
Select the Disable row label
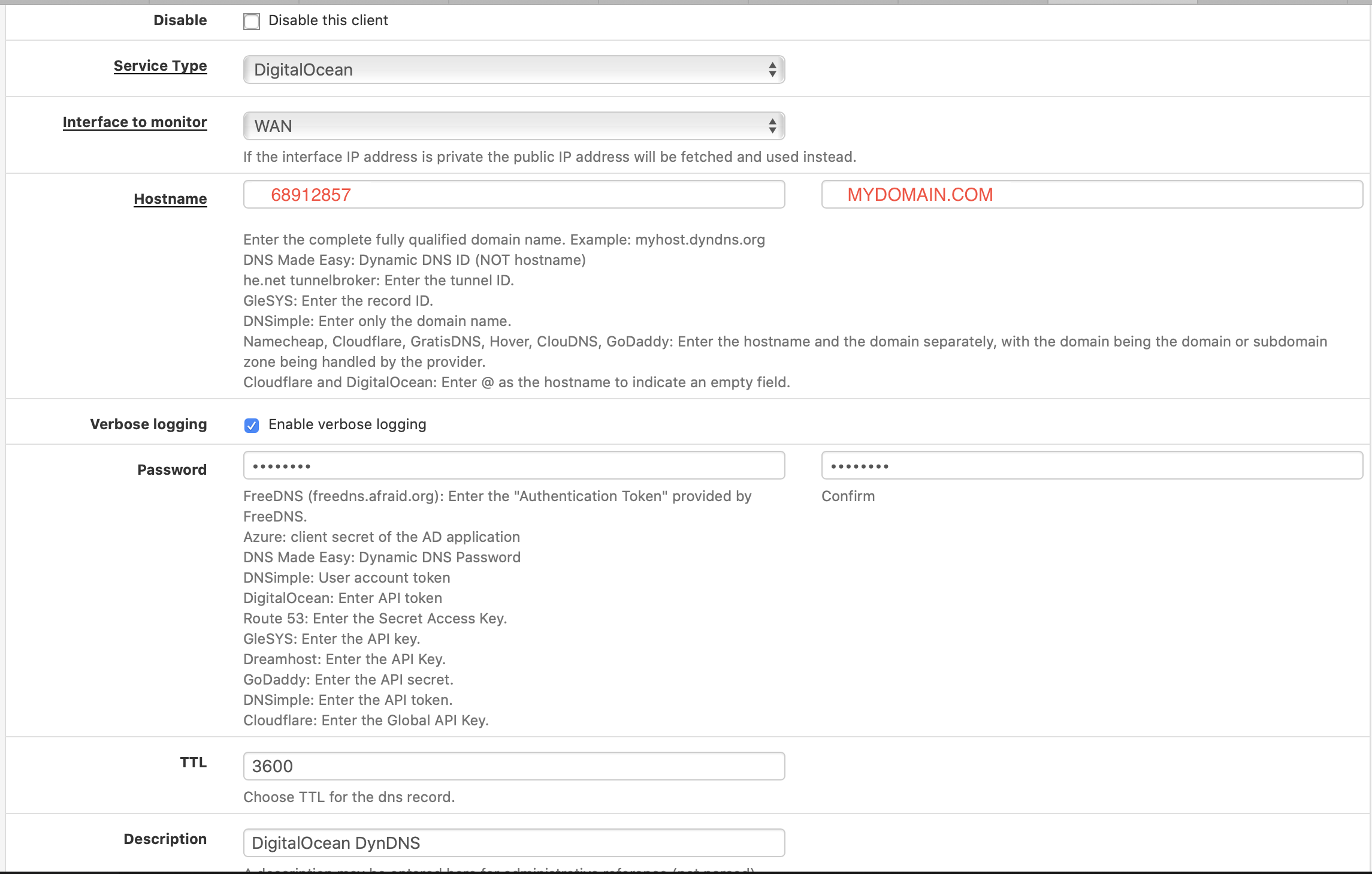[x=180, y=20]
